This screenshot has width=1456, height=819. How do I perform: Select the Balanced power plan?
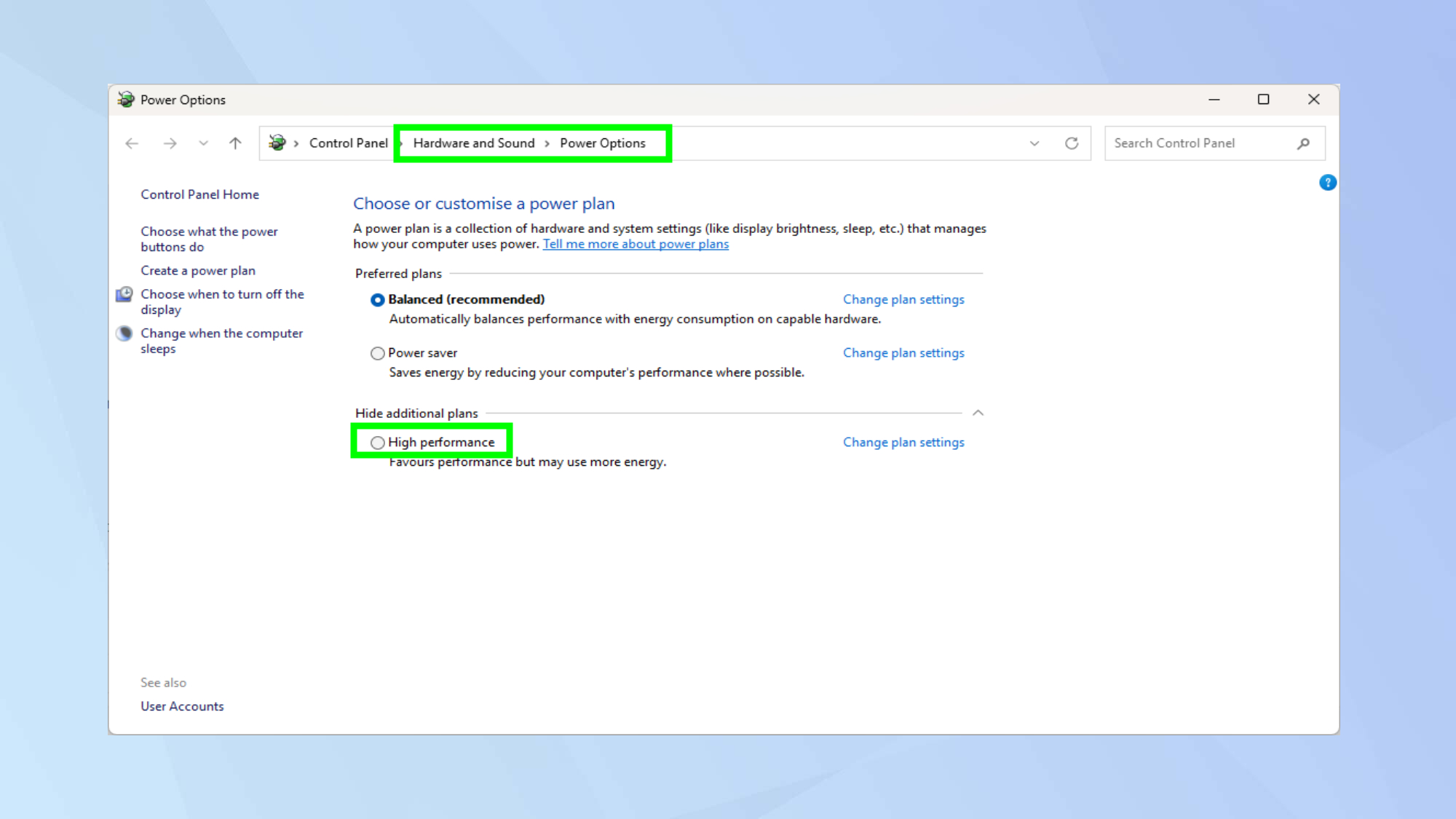click(378, 299)
